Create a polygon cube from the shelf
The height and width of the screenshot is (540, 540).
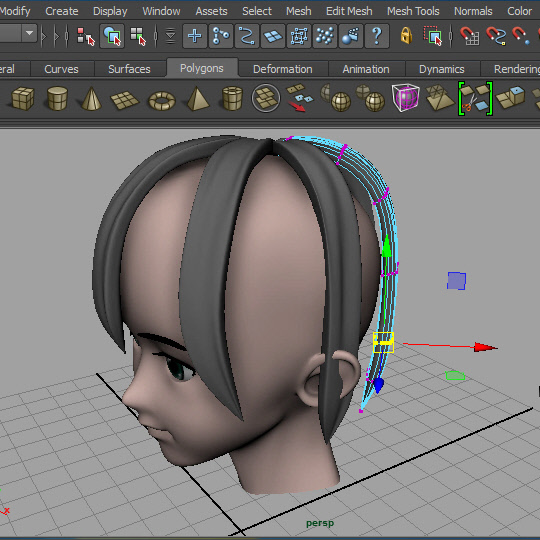[x=23, y=98]
